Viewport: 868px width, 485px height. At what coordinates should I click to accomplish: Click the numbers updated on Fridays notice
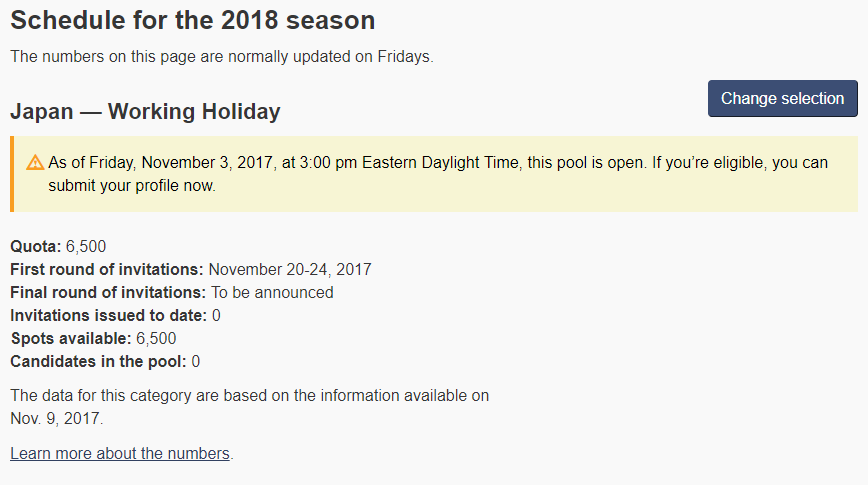[x=222, y=56]
